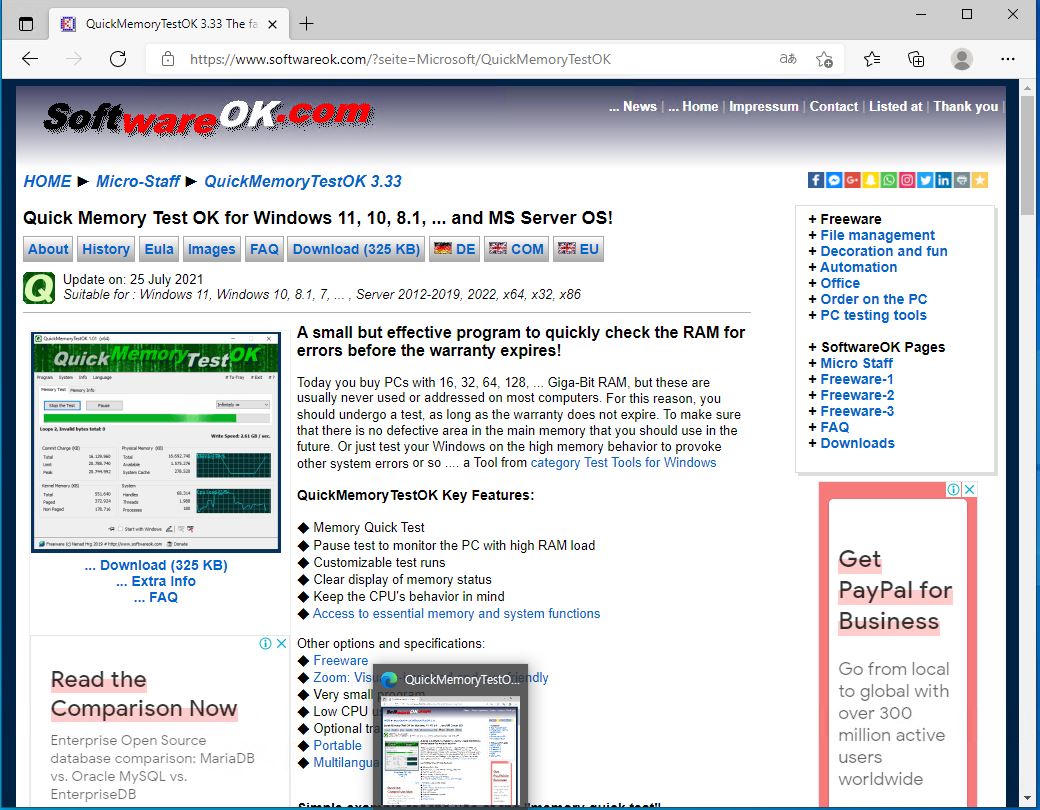The height and width of the screenshot is (810, 1040).
Task: Go back with browser back arrow
Action: [30, 59]
